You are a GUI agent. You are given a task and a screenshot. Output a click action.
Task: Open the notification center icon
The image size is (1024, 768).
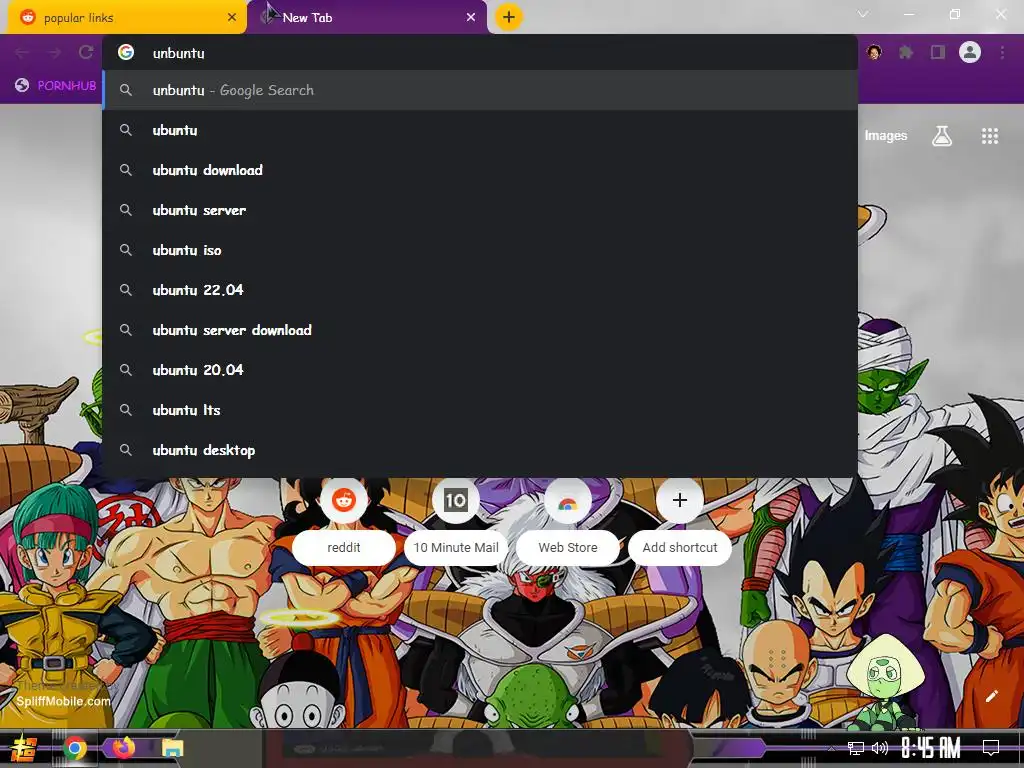[991, 748]
